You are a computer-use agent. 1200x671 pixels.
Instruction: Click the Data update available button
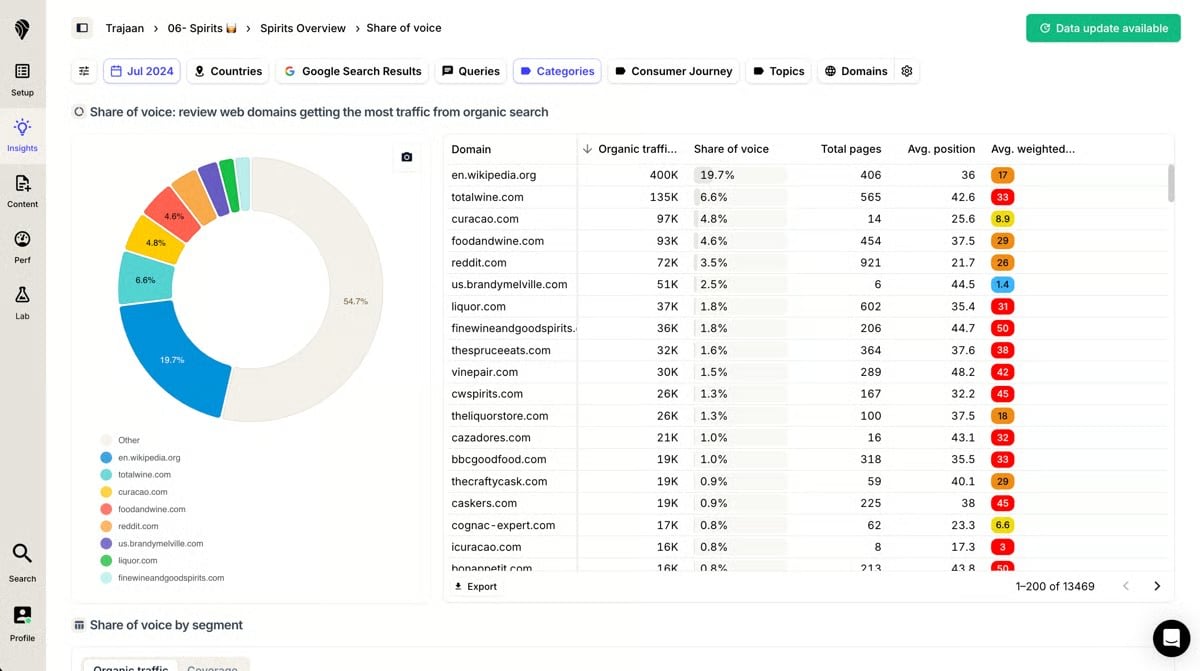(1103, 28)
